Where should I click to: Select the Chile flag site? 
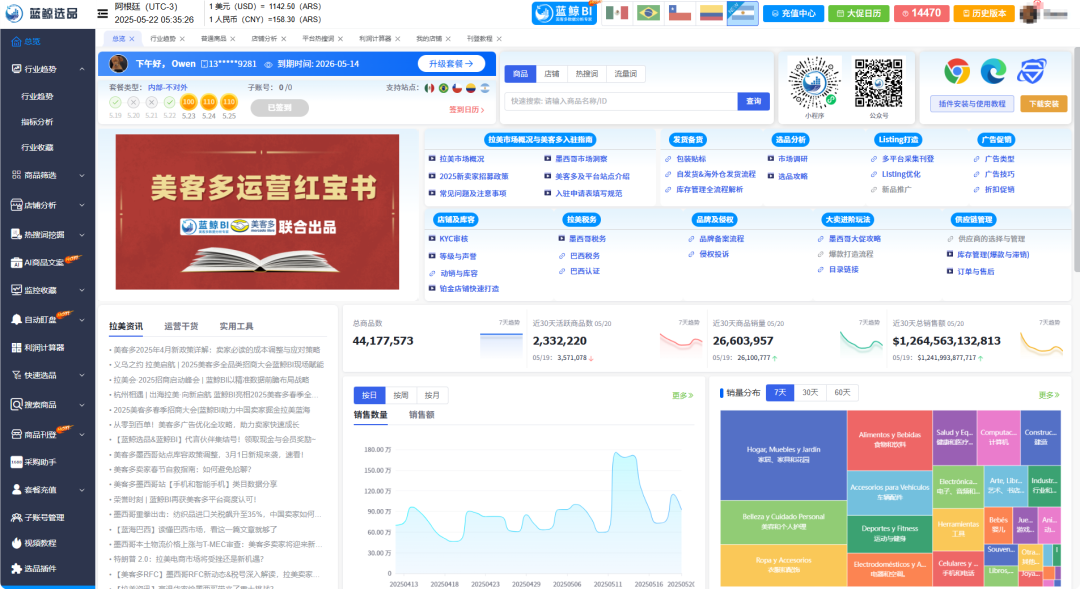680,13
